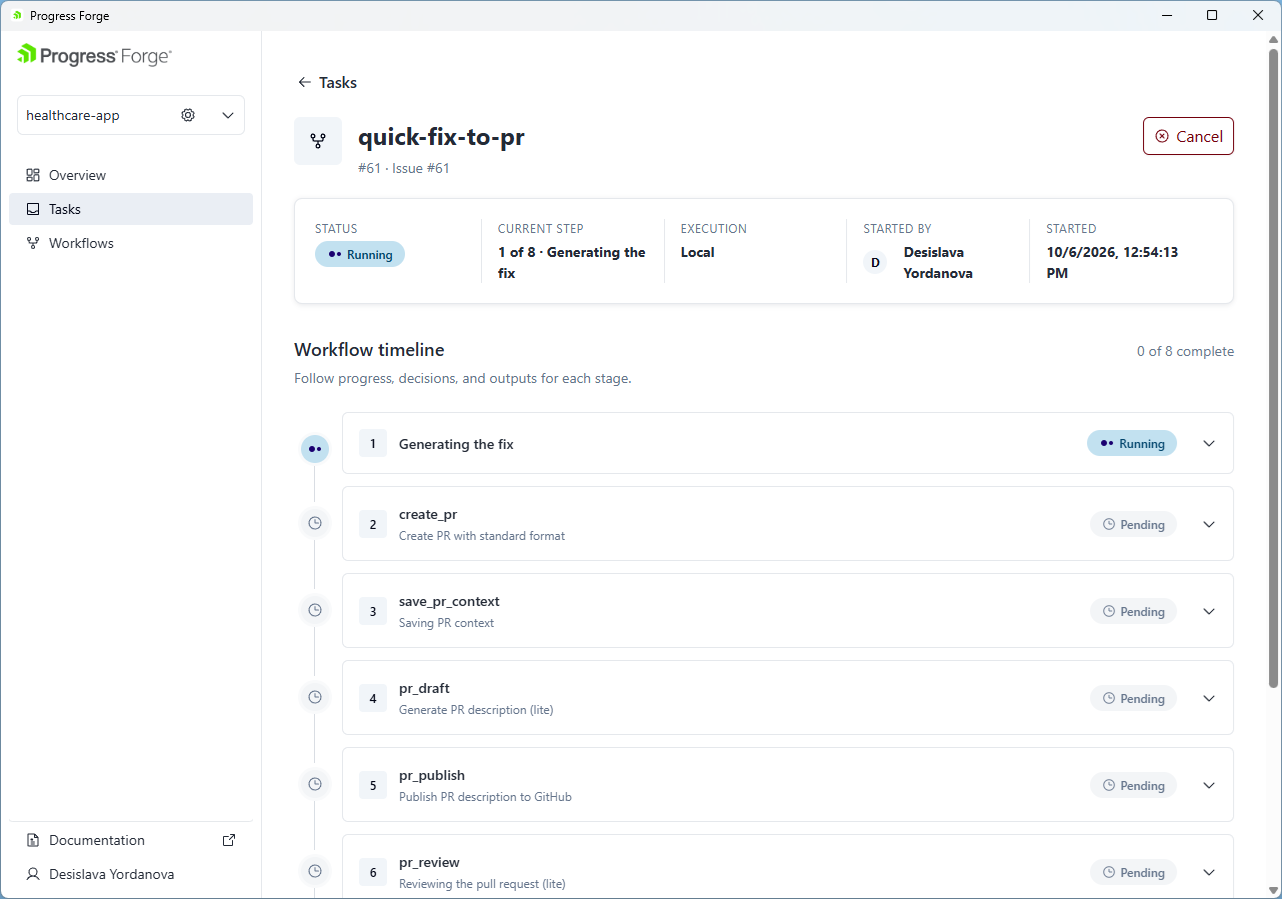The width and height of the screenshot is (1282, 899).
Task: Click the clock marker for create_pr step
Action: (315, 523)
